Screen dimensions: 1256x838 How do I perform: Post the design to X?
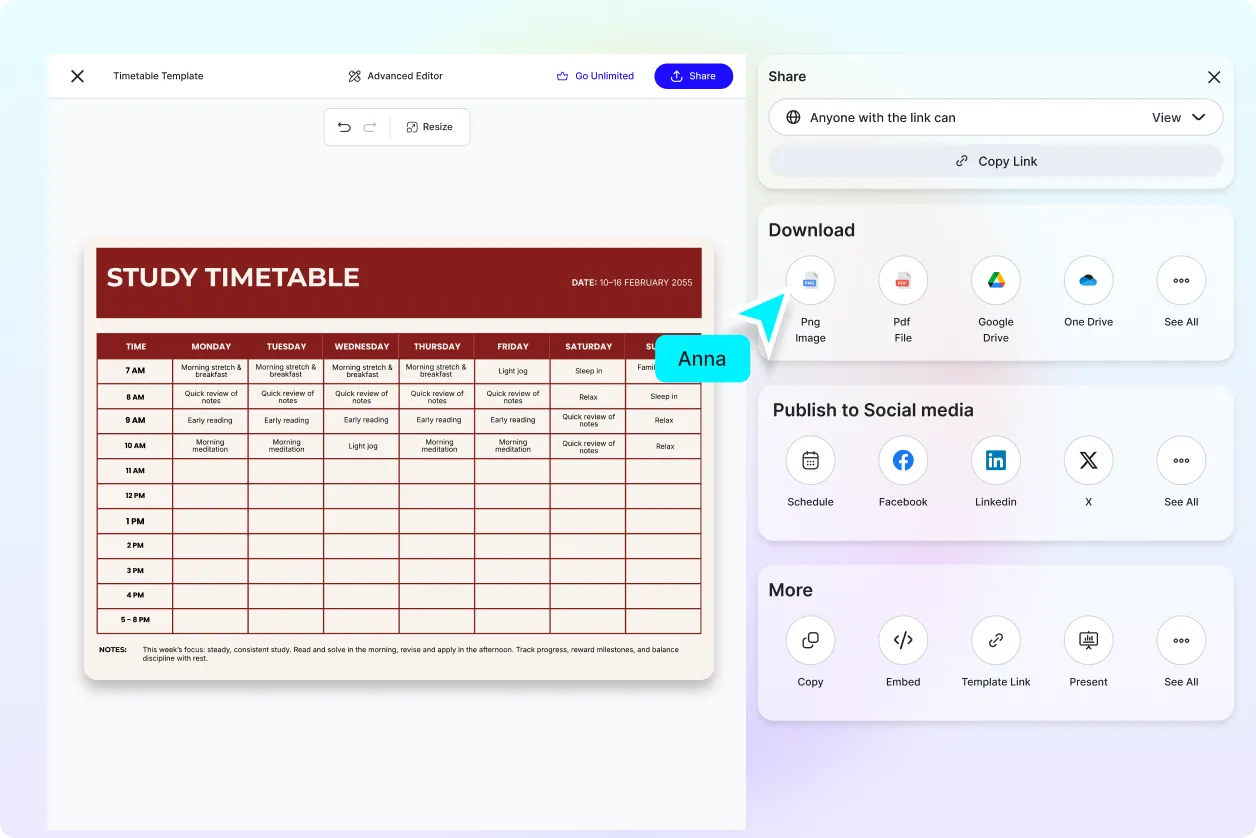click(1088, 460)
